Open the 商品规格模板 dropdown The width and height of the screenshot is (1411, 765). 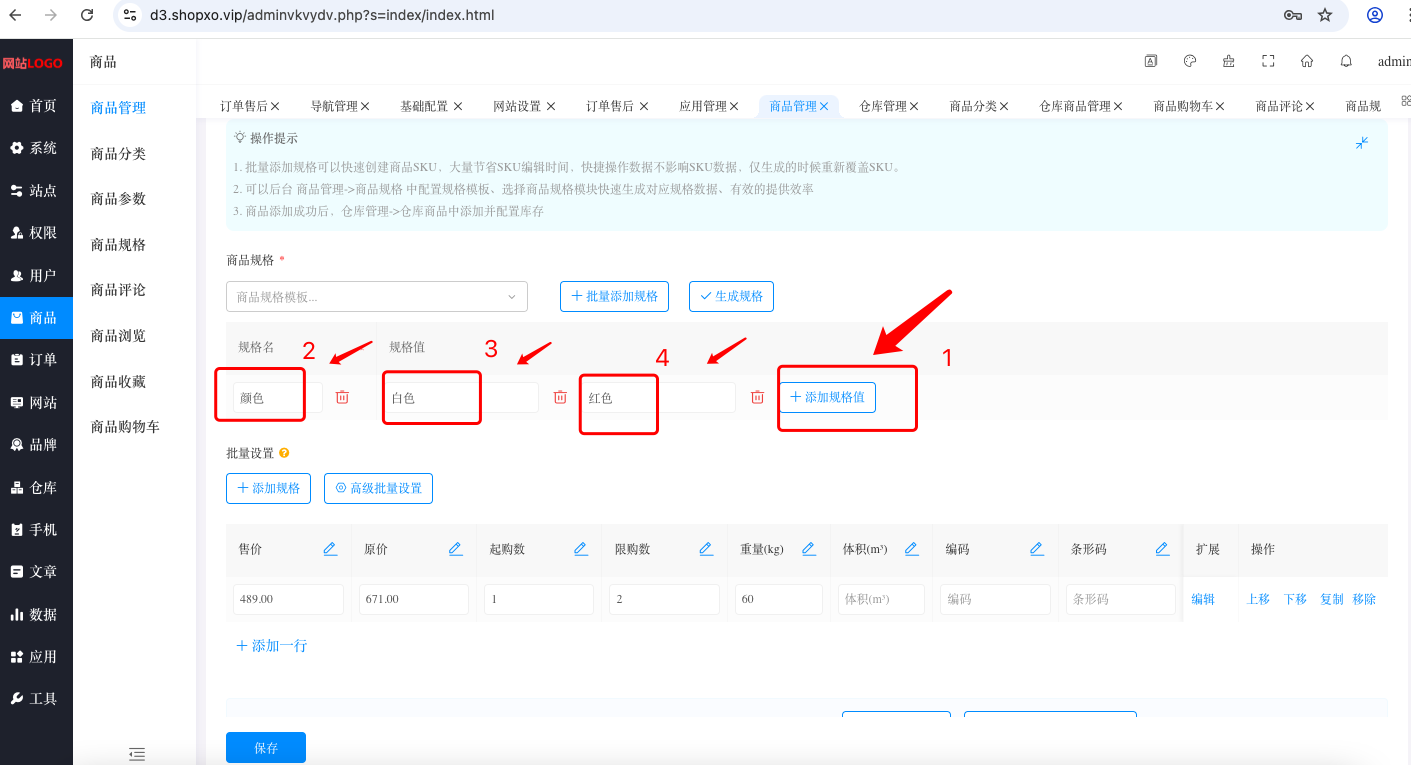coord(377,297)
